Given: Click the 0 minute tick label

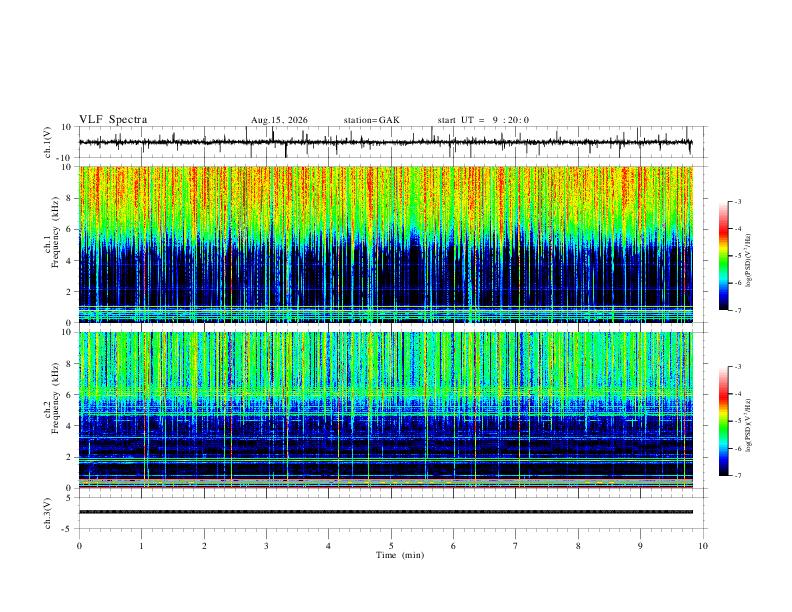Looking at the screenshot, I should click(x=79, y=546).
